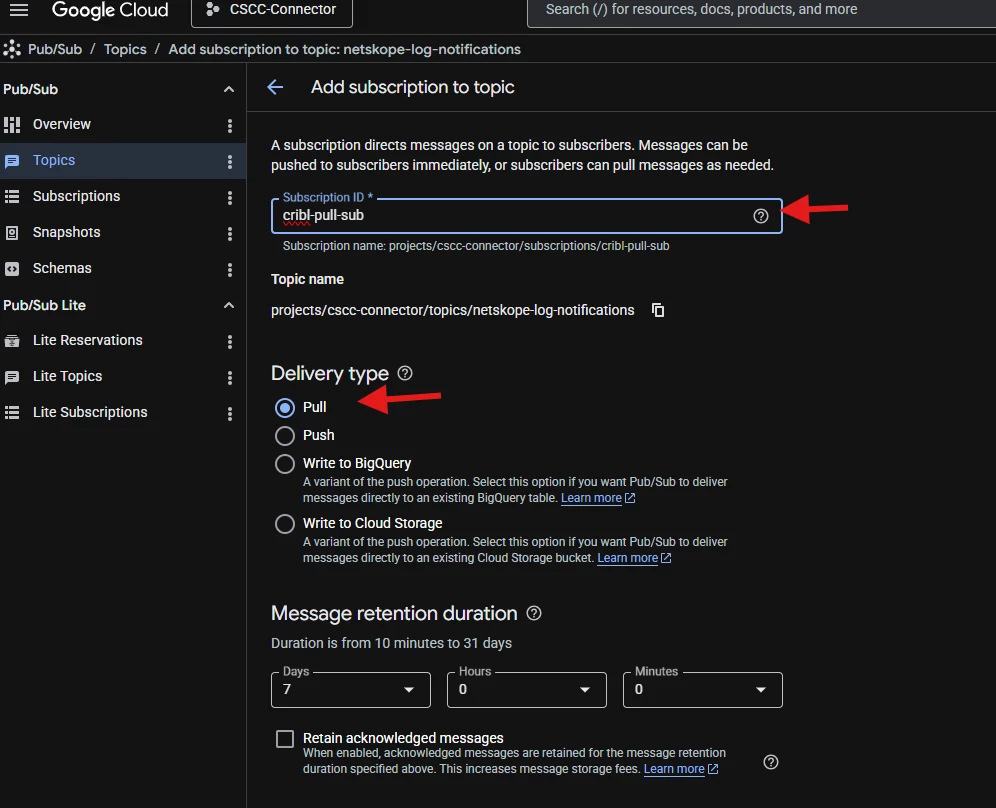Open help icon for Retain acknowledged messages
Image resolution: width=996 pixels, height=808 pixels.
[771, 762]
